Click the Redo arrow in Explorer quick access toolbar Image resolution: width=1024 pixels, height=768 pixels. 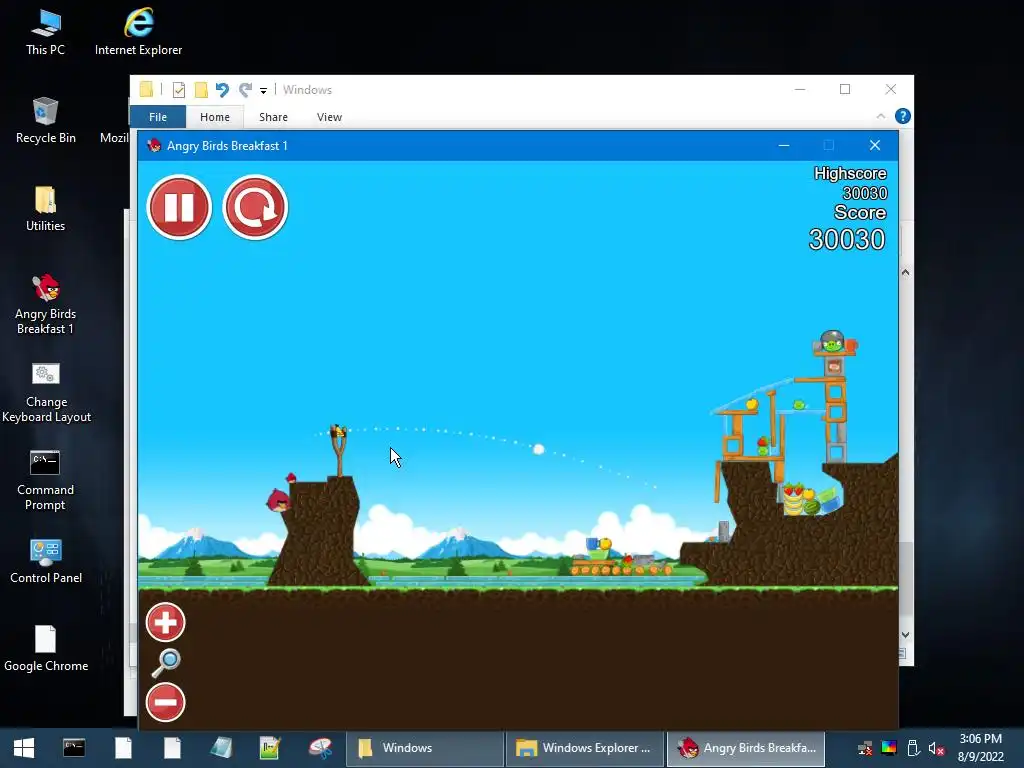[246, 89]
